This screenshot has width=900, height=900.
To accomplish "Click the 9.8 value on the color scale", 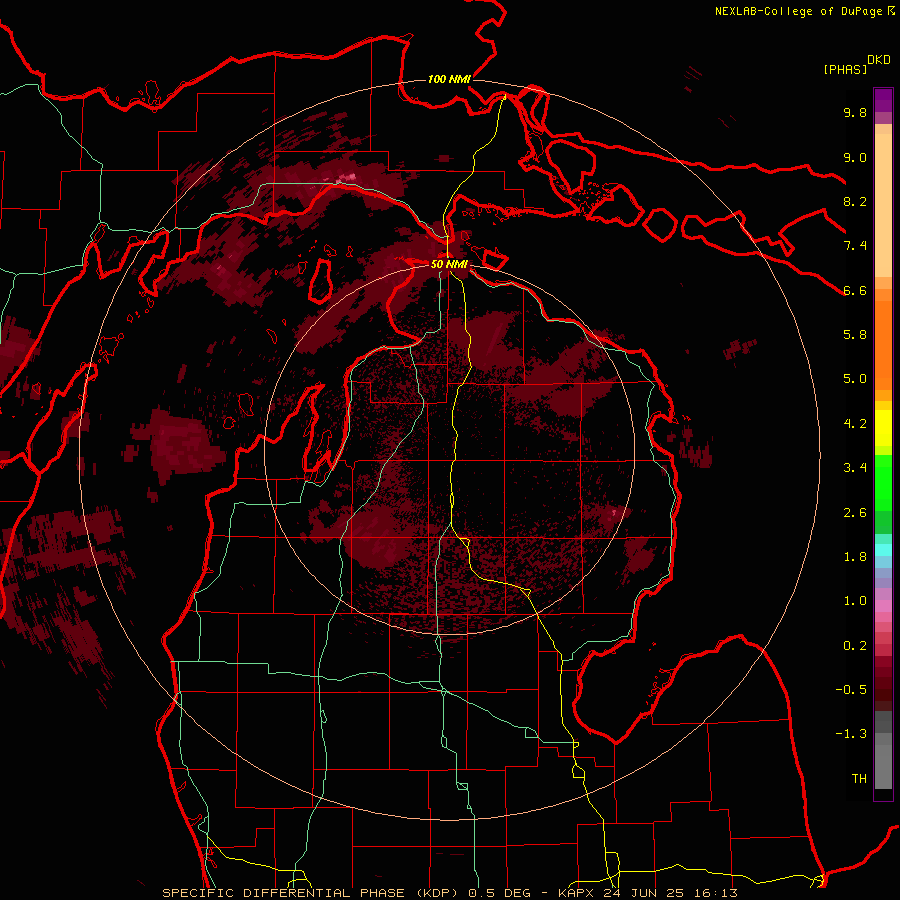I will (x=855, y=112).
